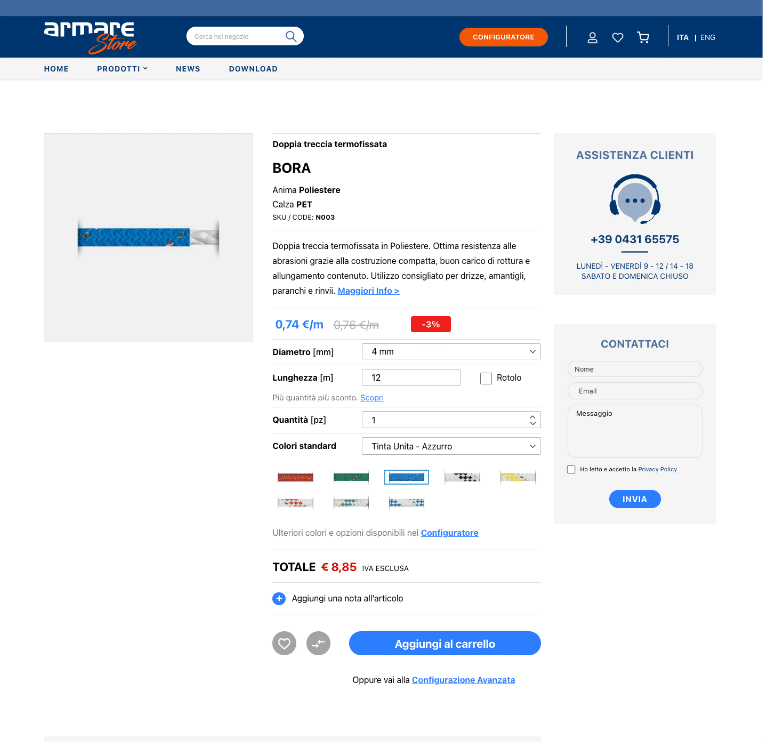Screen dimensions: 763x742
Task: Check the Rotolo checkbox
Action: (x=486, y=378)
